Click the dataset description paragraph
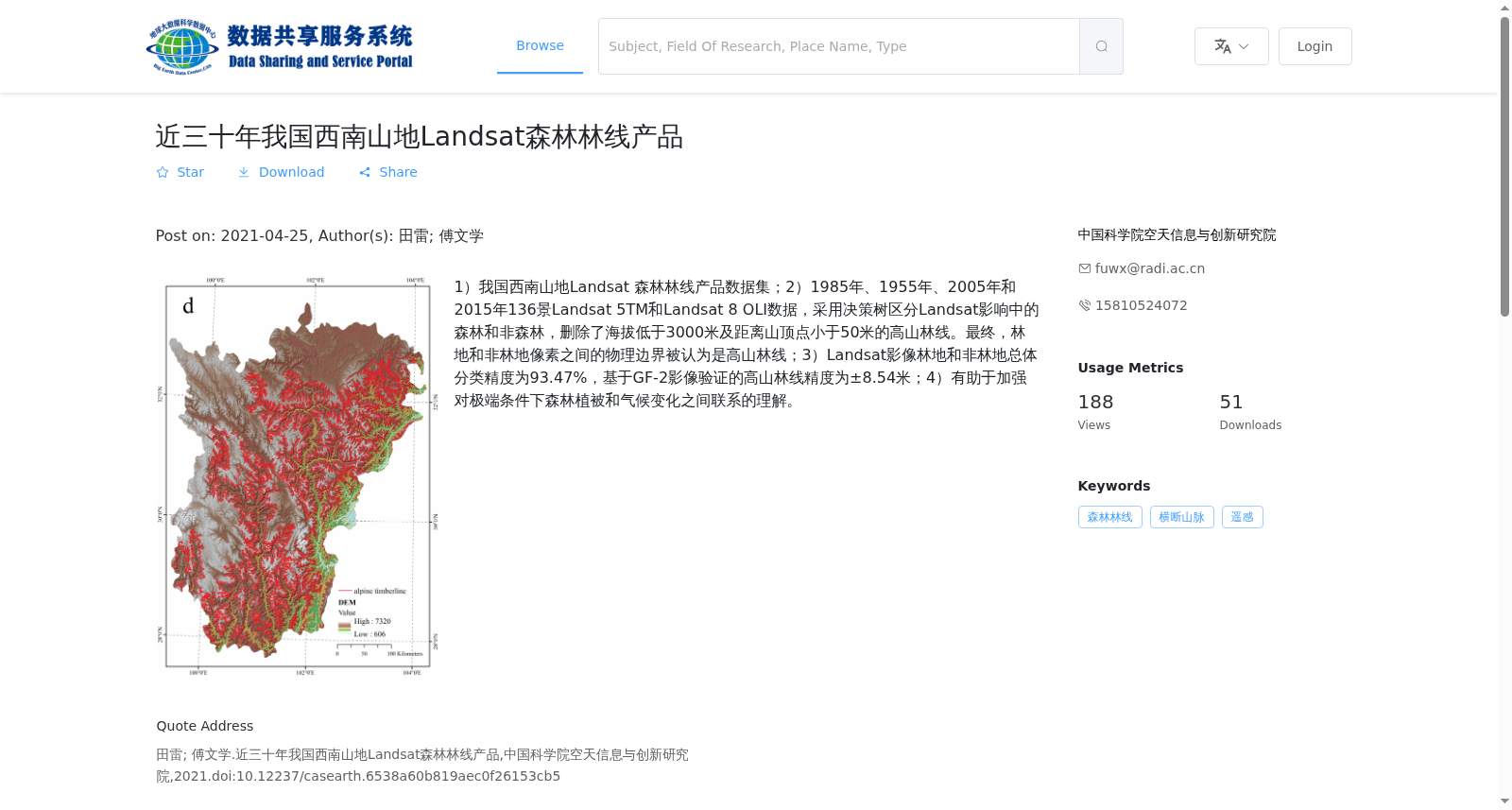Viewport: 1512px width, 810px height. pos(747,343)
